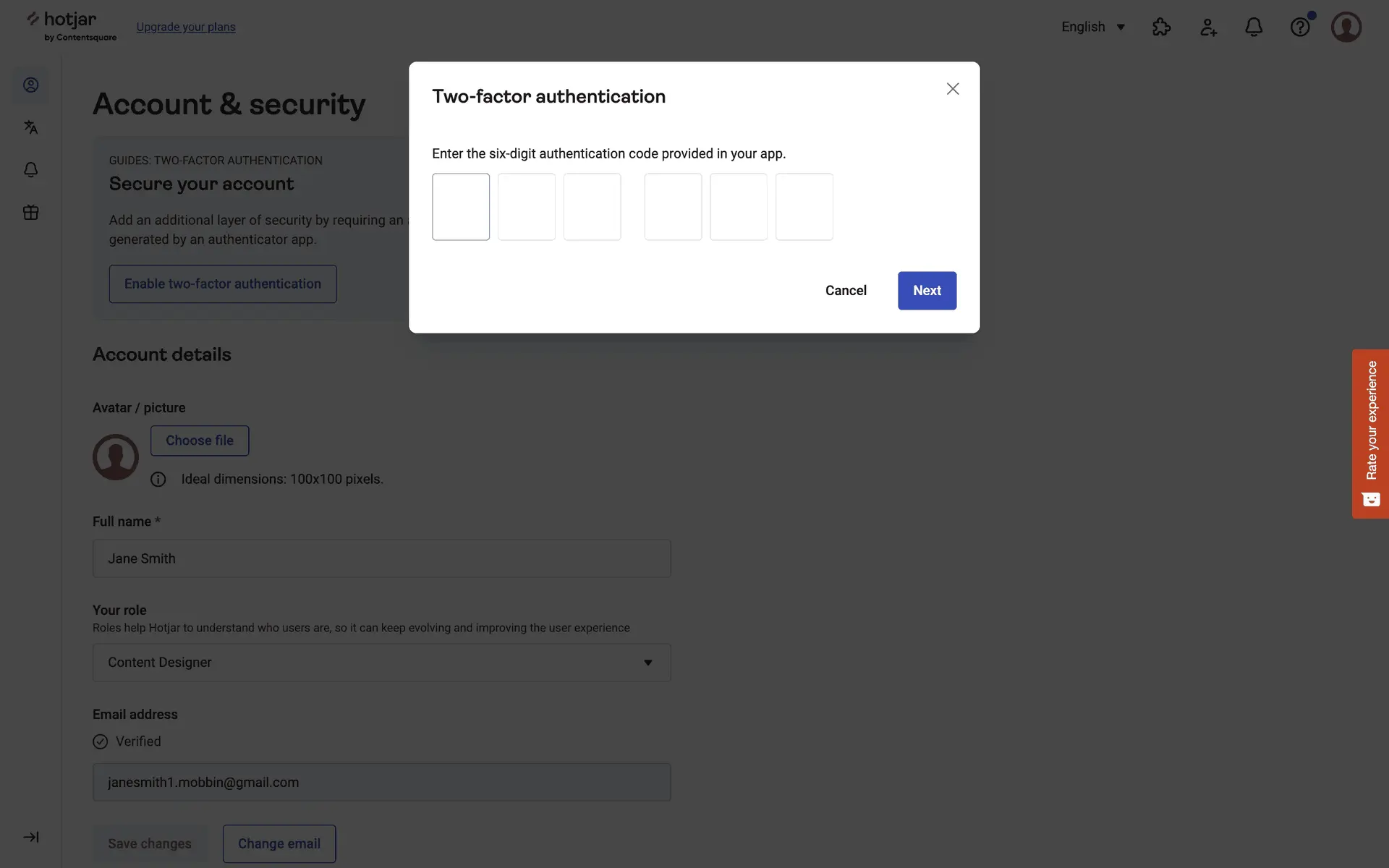
Task: Select sidebar account profile icon
Action: 30,85
